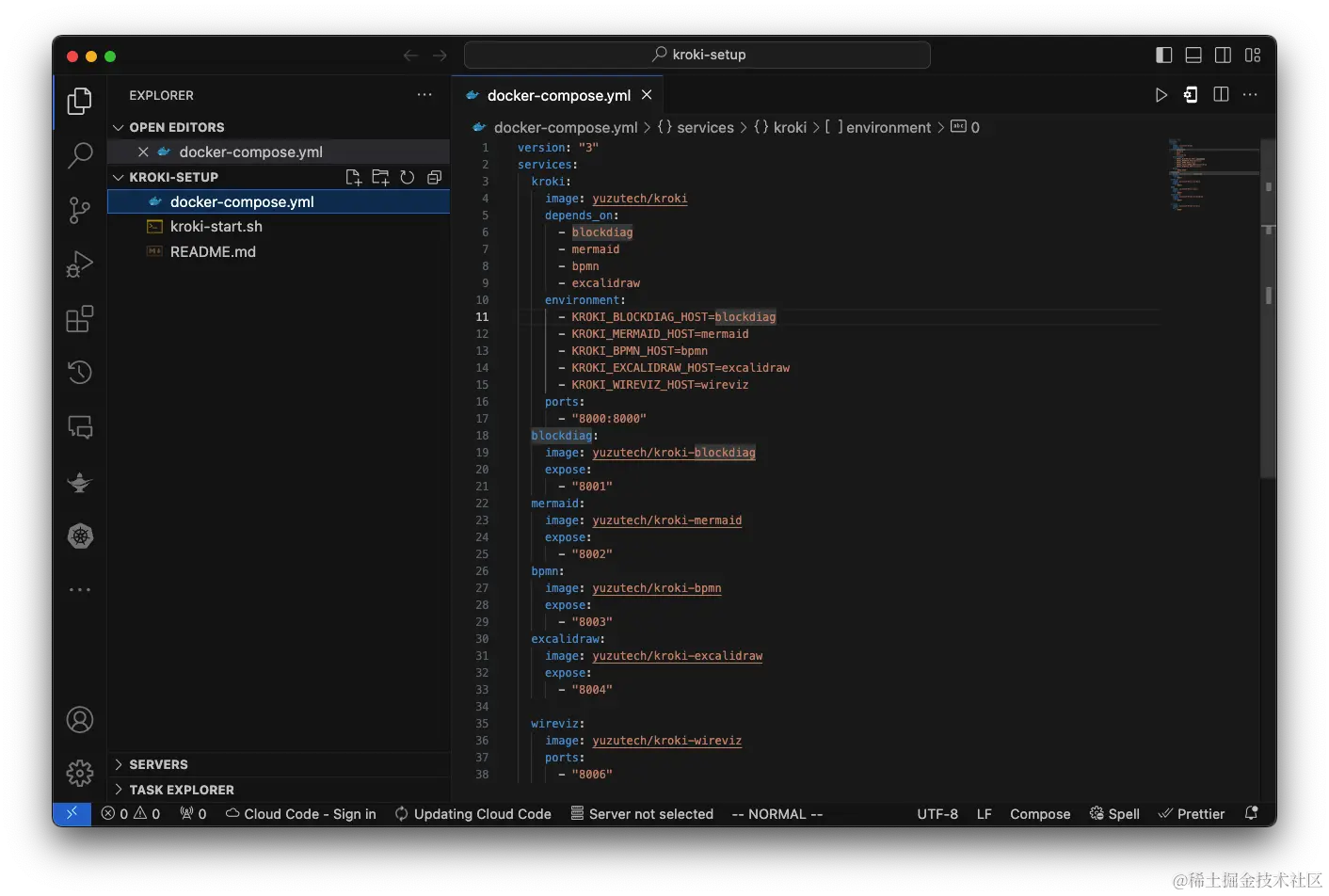The width and height of the screenshot is (1329, 896).
Task: Customize editor layout
Action: (x=1253, y=56)
